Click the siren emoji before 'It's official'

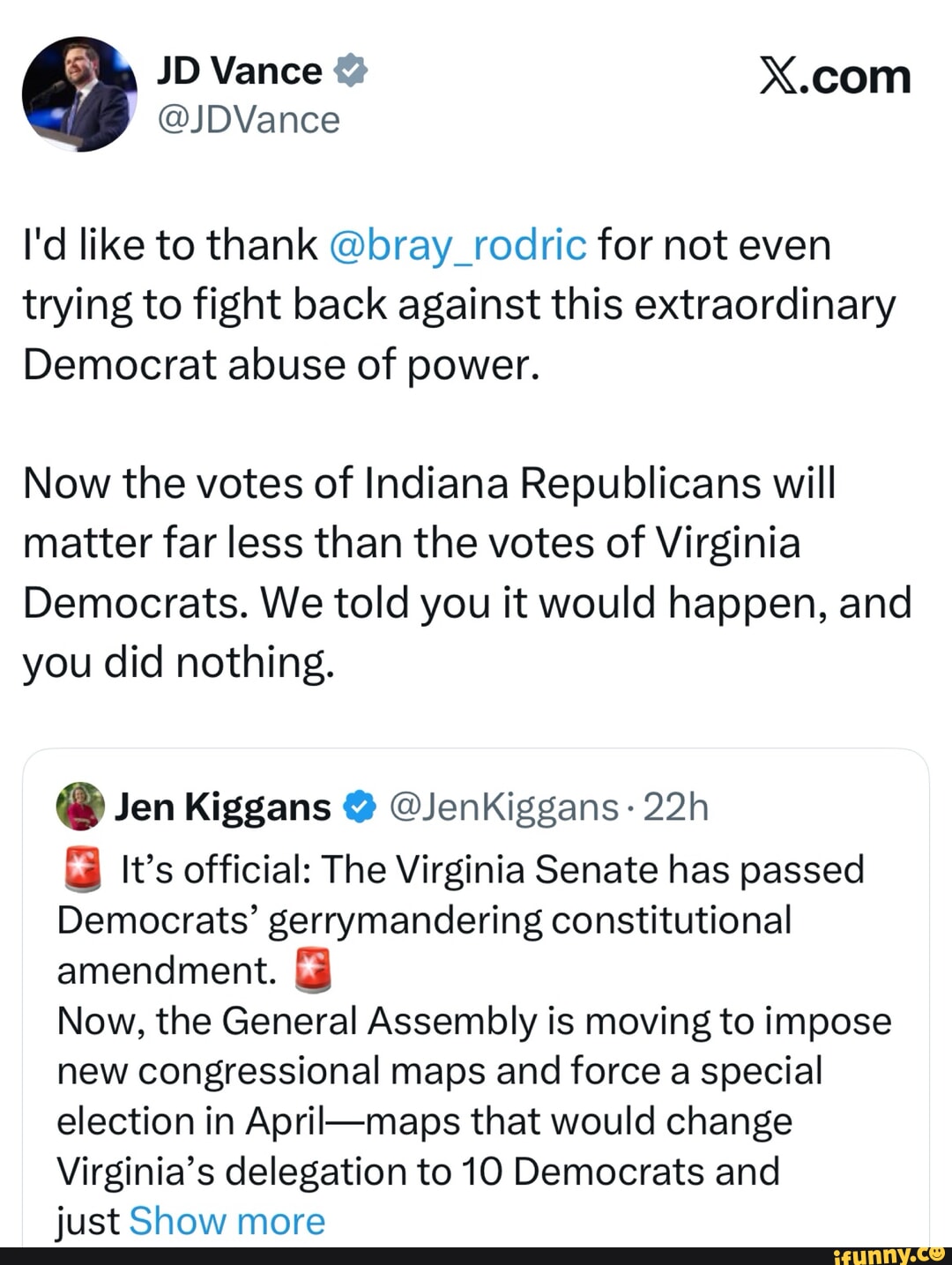pyautogui.click(x=81, y=868)
